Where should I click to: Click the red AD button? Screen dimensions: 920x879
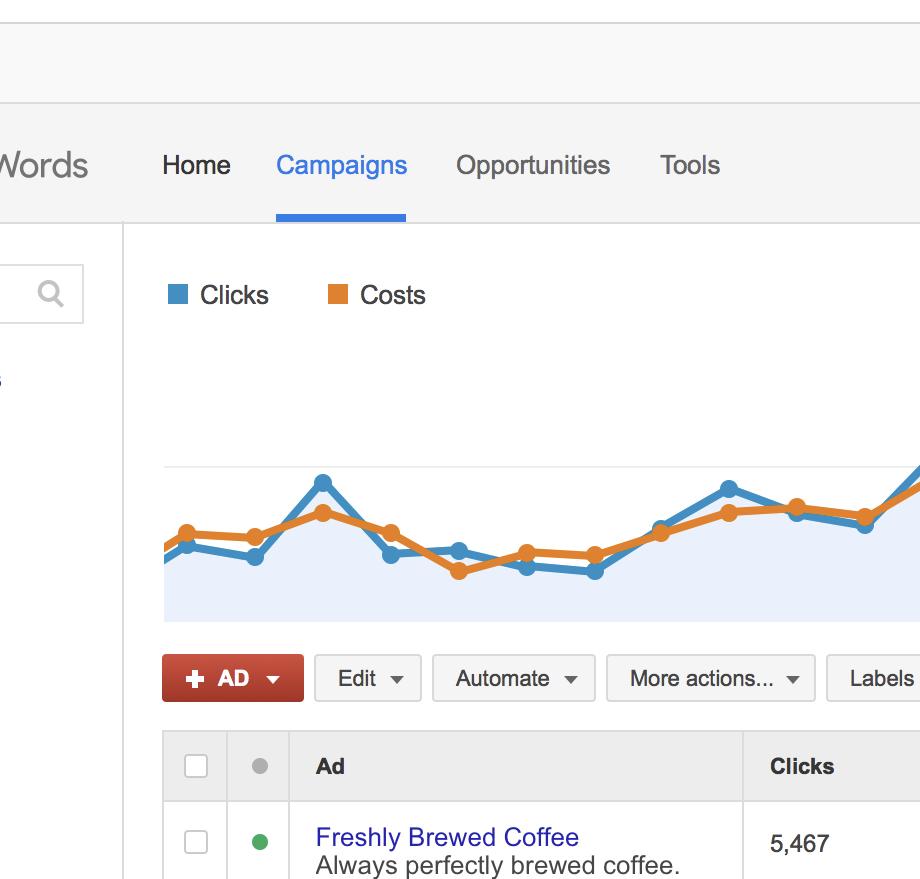click(233, 678)
